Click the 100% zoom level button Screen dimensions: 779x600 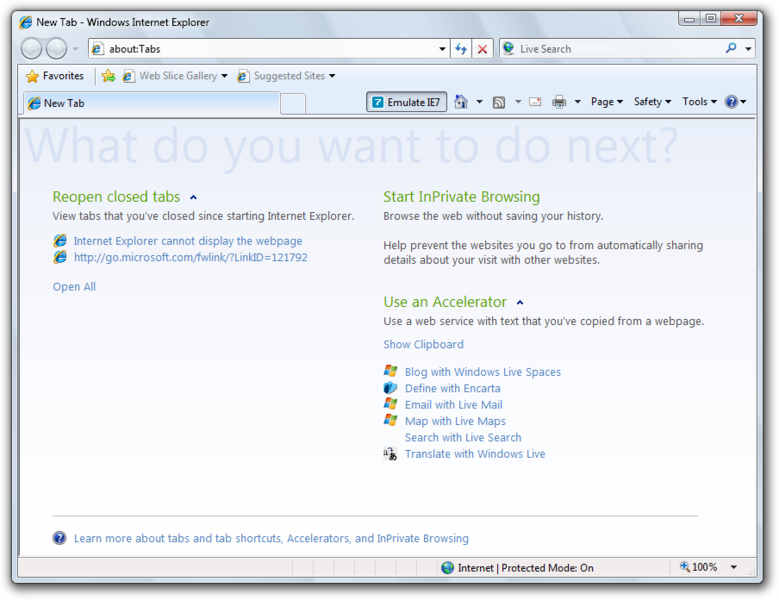[x=699, y=567]
